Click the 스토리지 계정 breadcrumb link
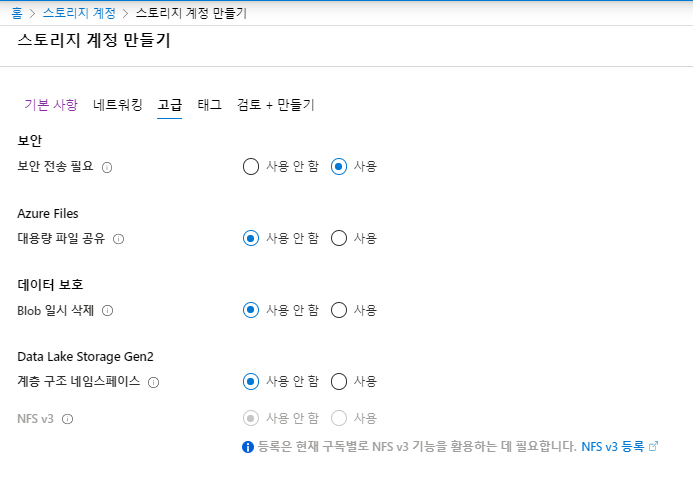 pos(79,13)
